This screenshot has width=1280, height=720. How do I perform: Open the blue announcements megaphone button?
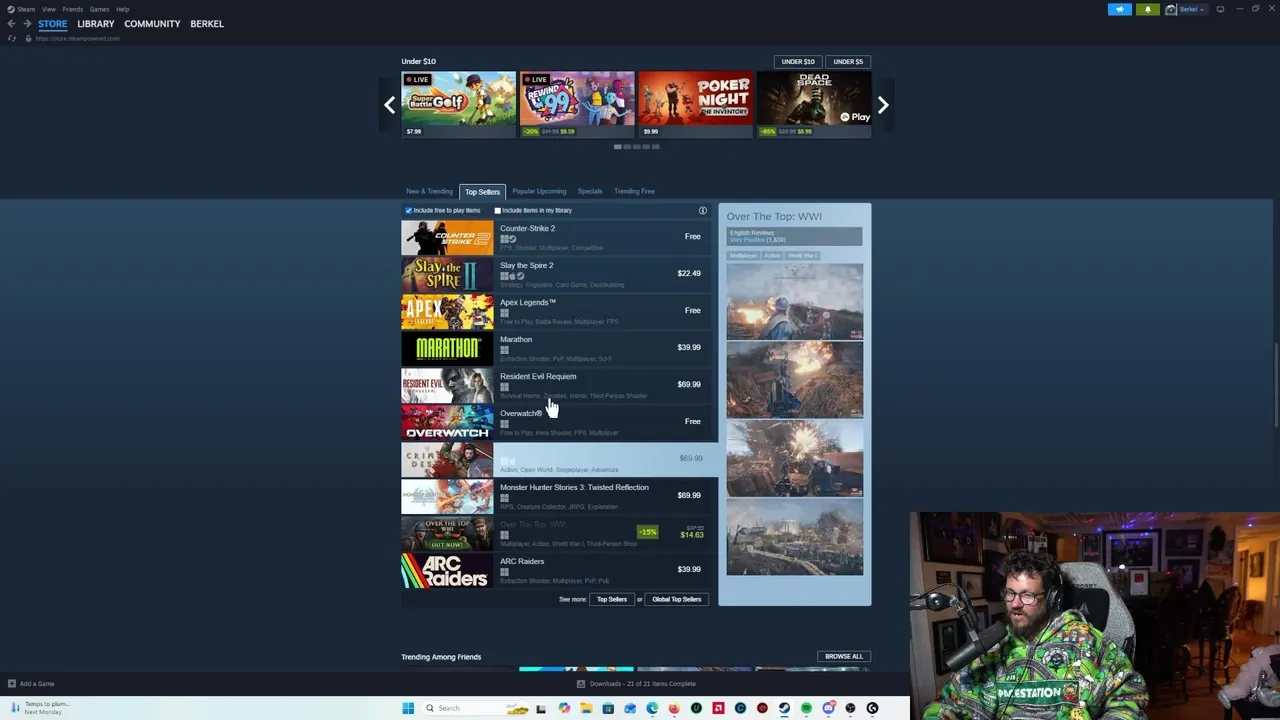click(x=1120, y=9)
